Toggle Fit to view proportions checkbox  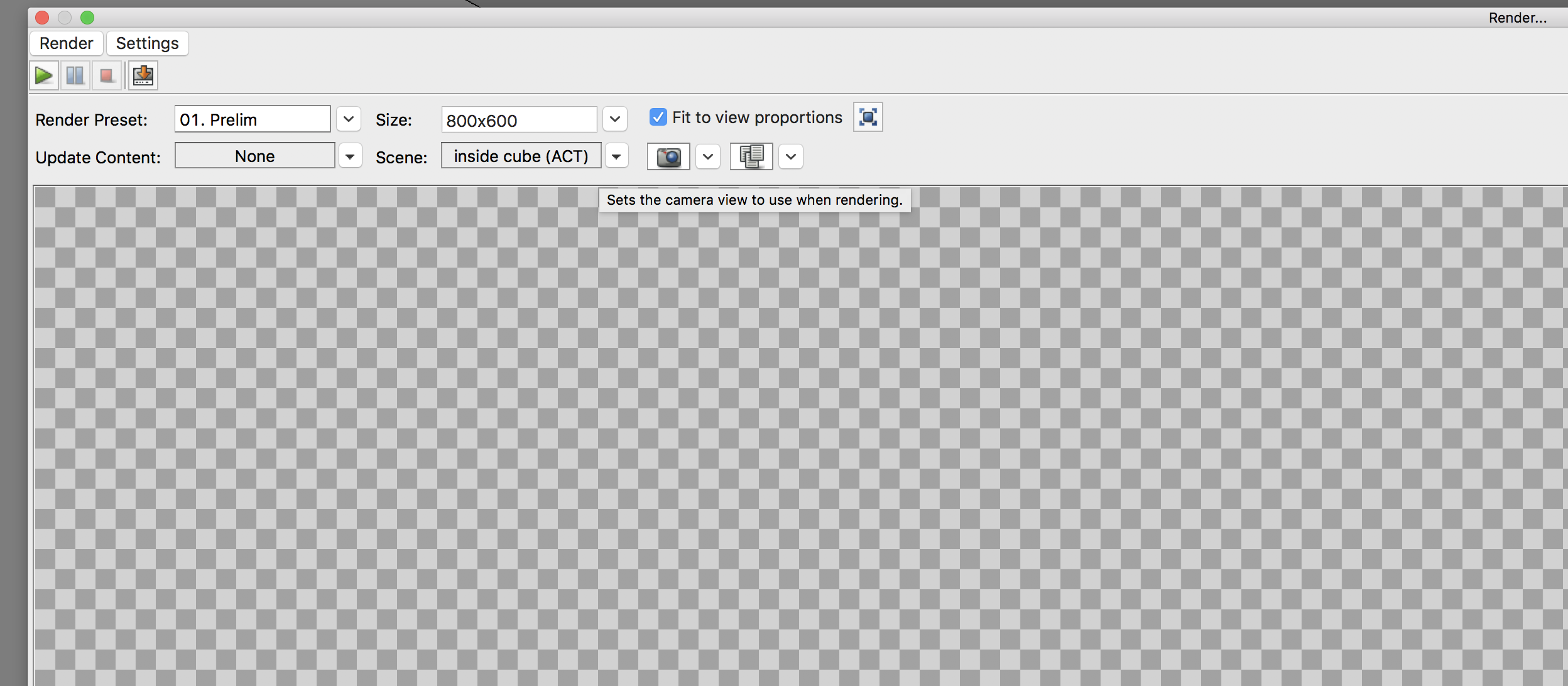(x=658, y=117)
